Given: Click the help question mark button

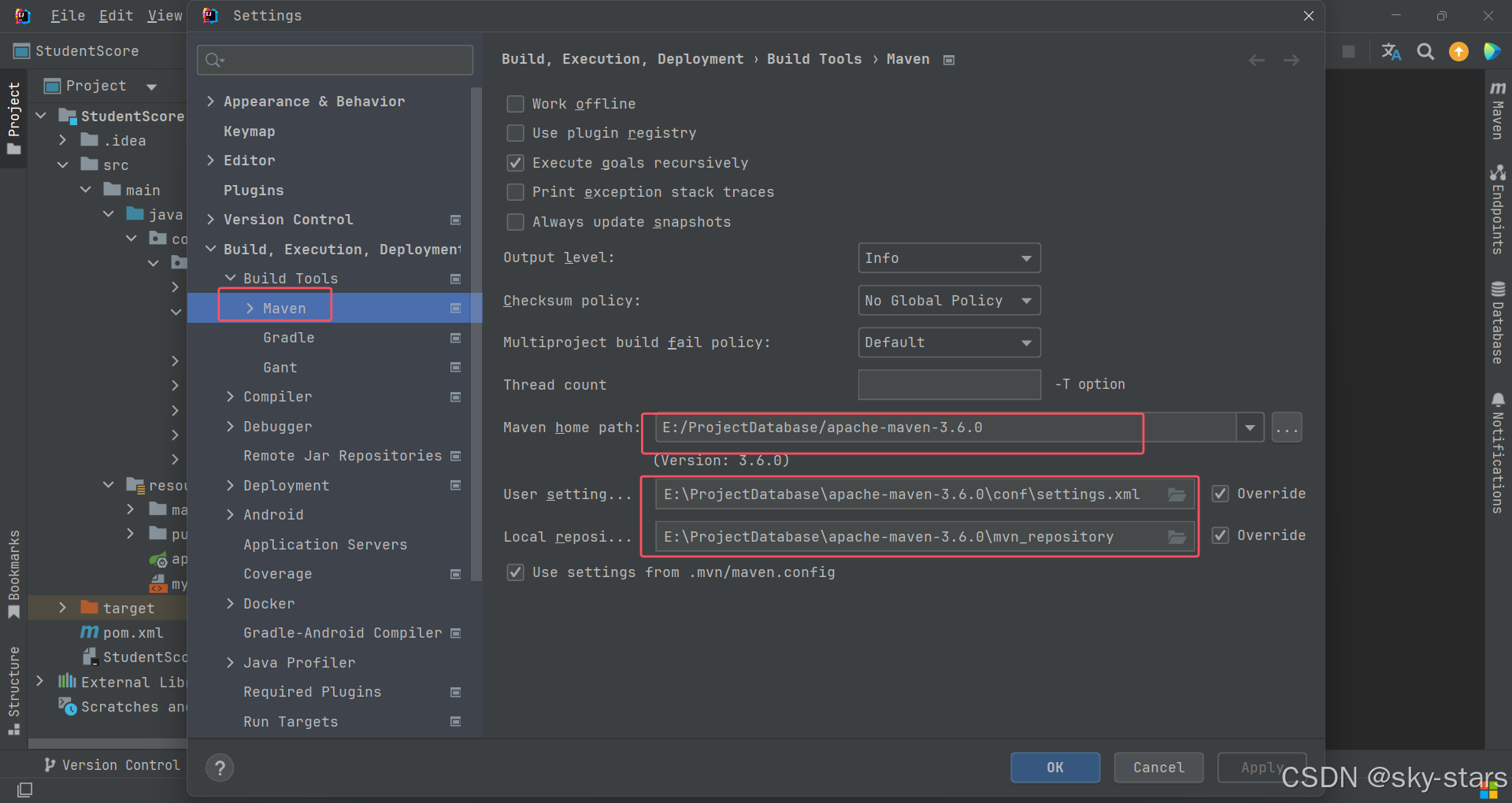Looking at the screenshot, I should [220, 768].
